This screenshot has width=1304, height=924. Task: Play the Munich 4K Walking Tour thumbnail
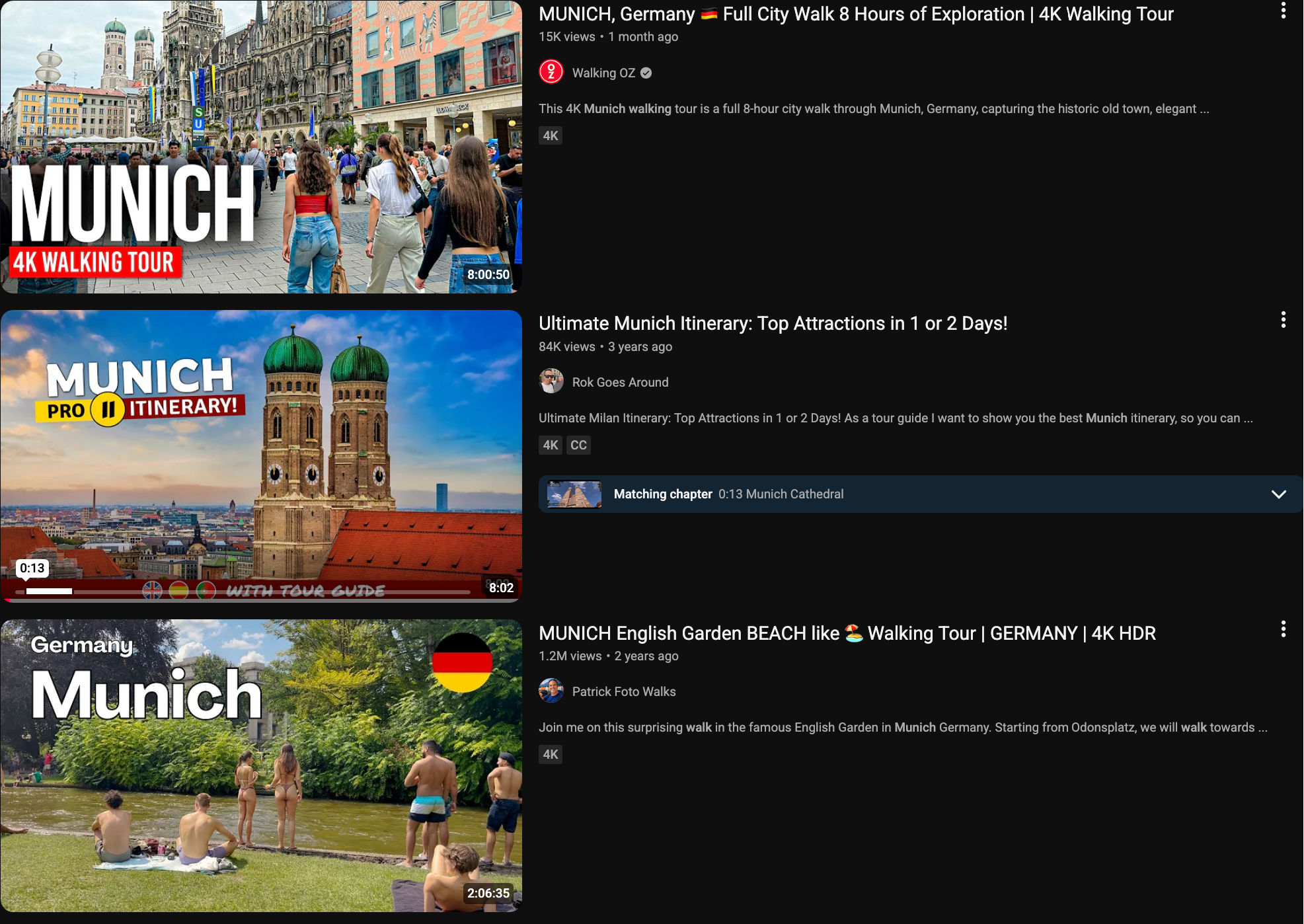point(261,147)
